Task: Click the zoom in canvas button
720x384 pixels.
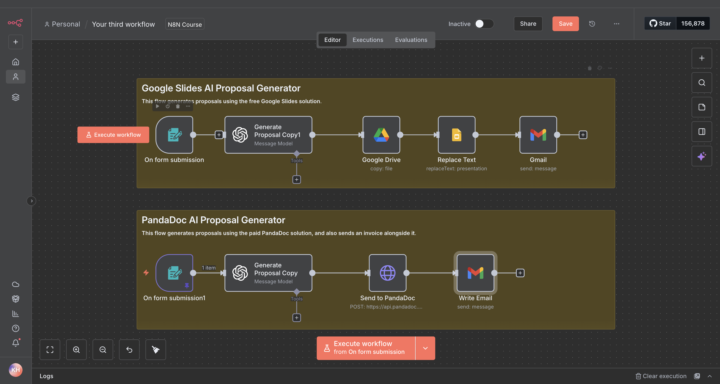Action: pos(76,350)
